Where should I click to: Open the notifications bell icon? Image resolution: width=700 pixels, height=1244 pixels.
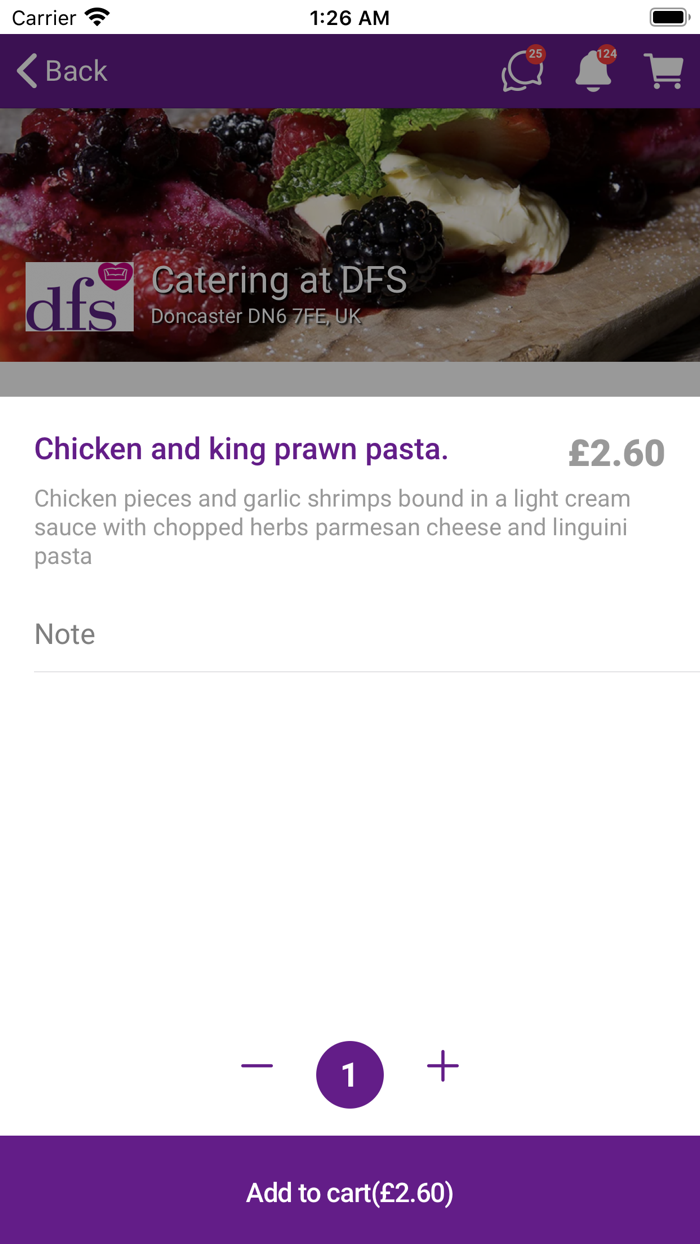tap(593, 72)
